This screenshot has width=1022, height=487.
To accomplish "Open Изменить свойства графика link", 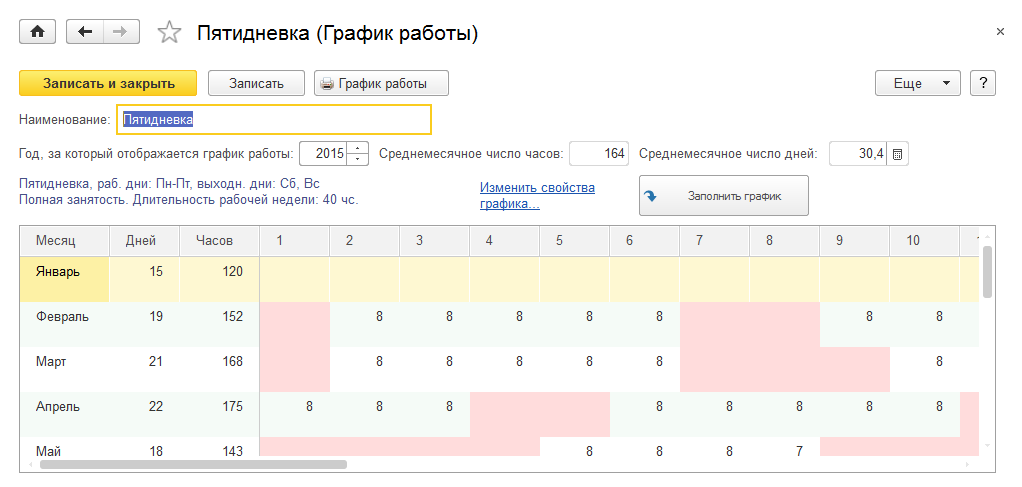I will pos(537,195).
